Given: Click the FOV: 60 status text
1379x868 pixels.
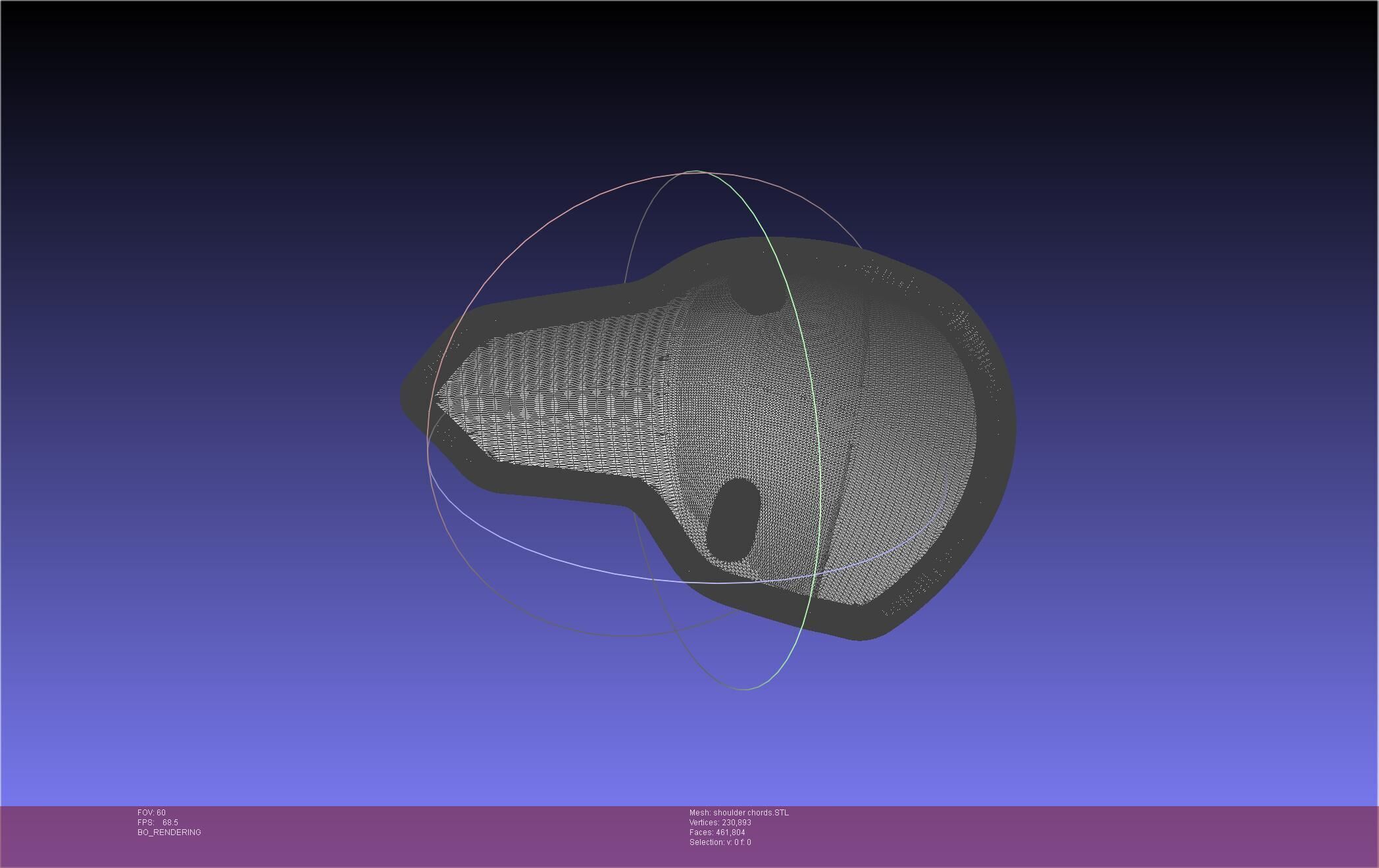Looking at the screenshot, I should click(151, 813).
